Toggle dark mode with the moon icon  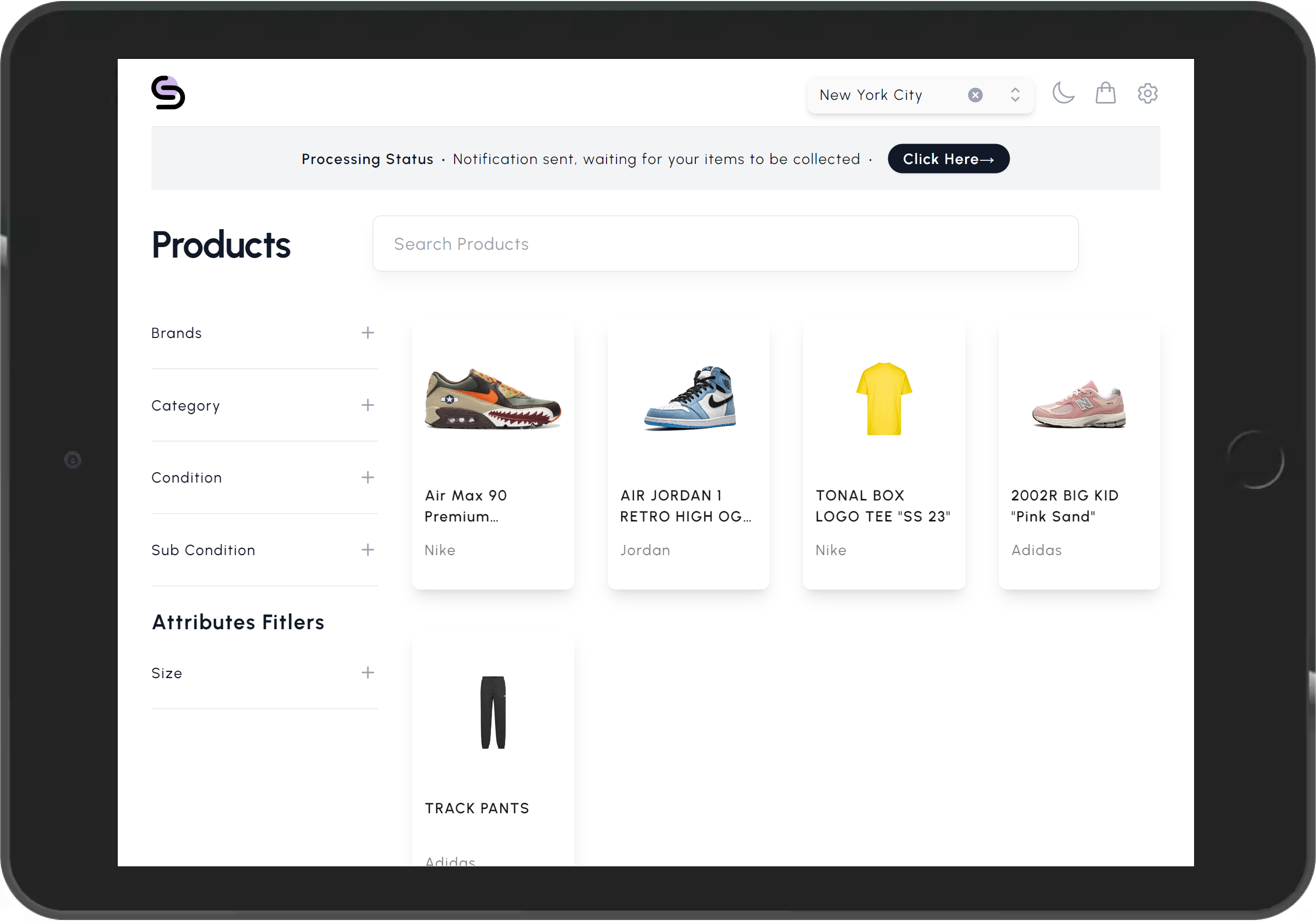click(1064, 93)
